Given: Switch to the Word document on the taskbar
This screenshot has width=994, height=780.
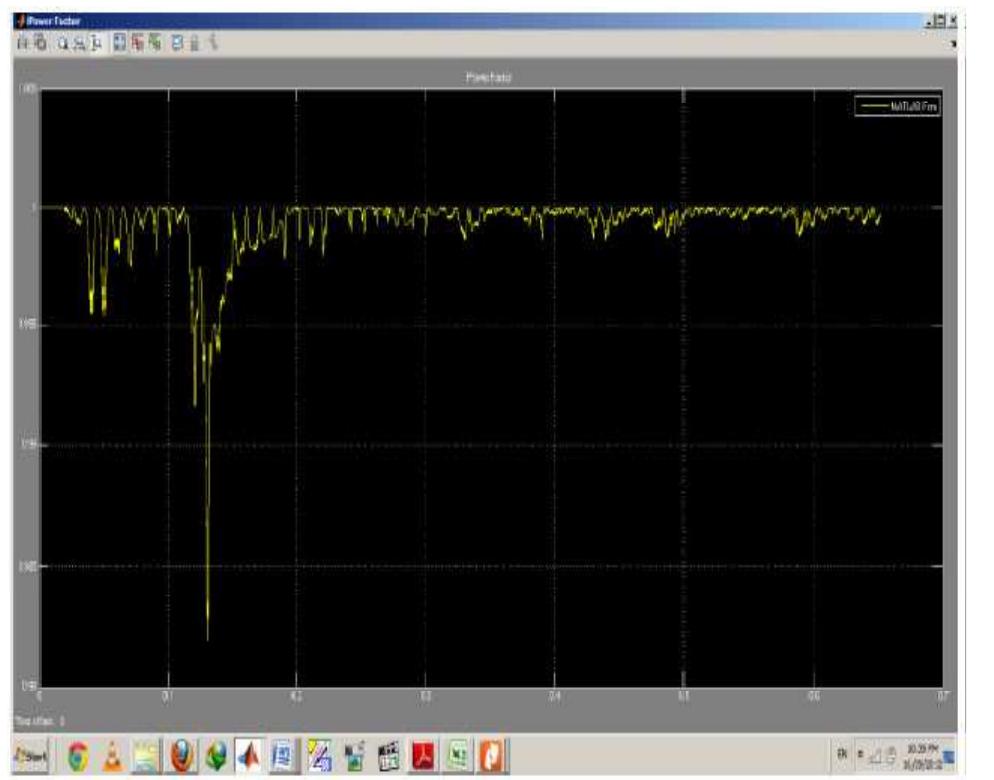Looking at the screenshot, I should 283,756.
